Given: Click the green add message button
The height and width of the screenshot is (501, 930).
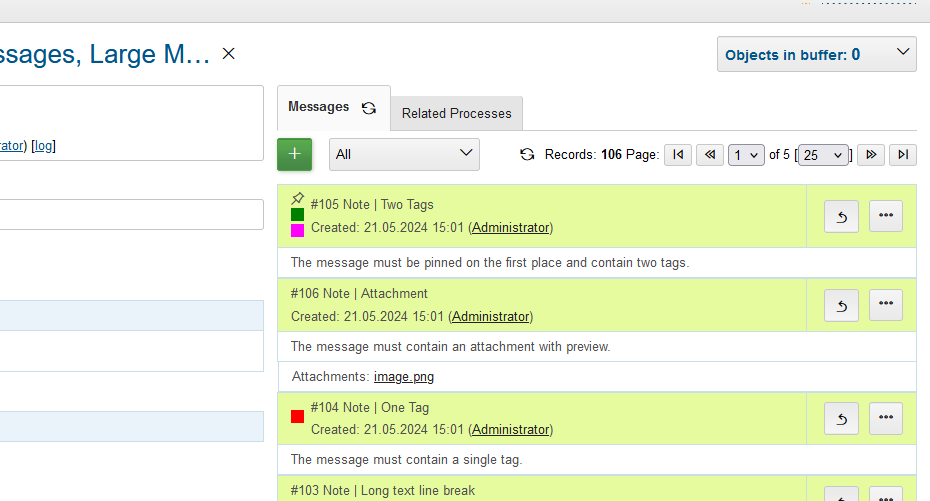Looking at the screenshot, I should 294,154.
